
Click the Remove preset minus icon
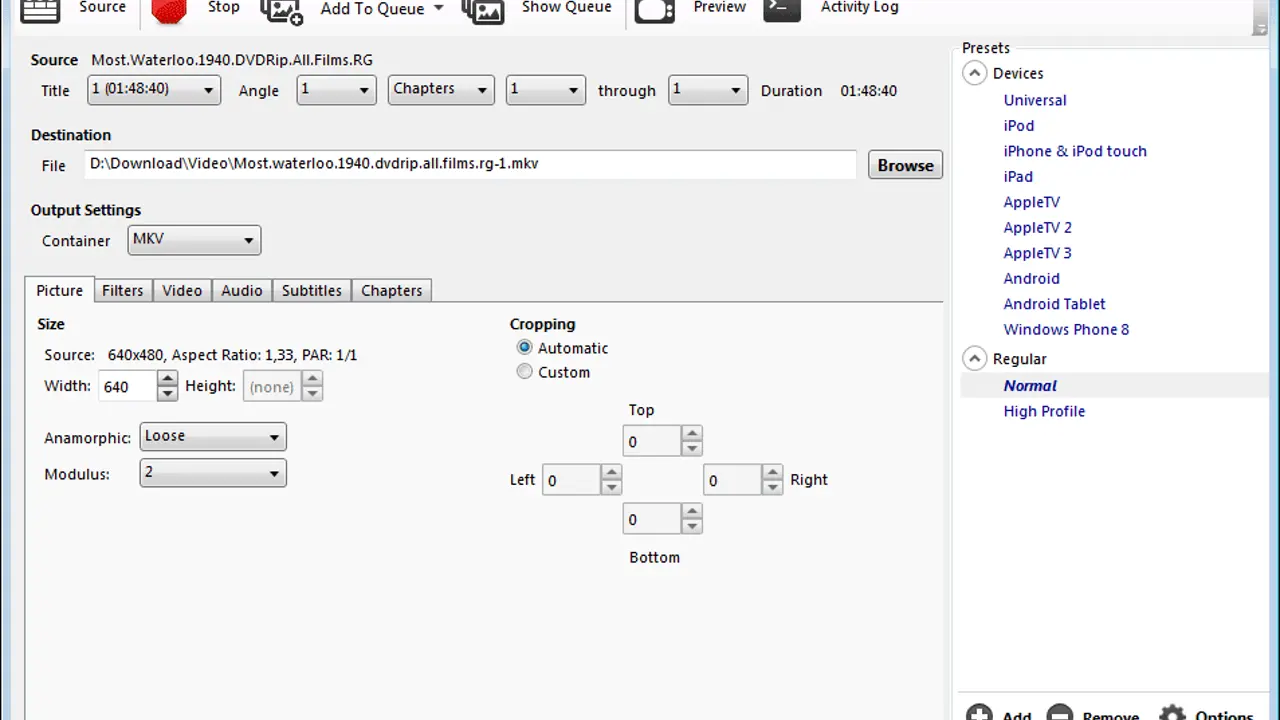click(x=1060, y=712)
